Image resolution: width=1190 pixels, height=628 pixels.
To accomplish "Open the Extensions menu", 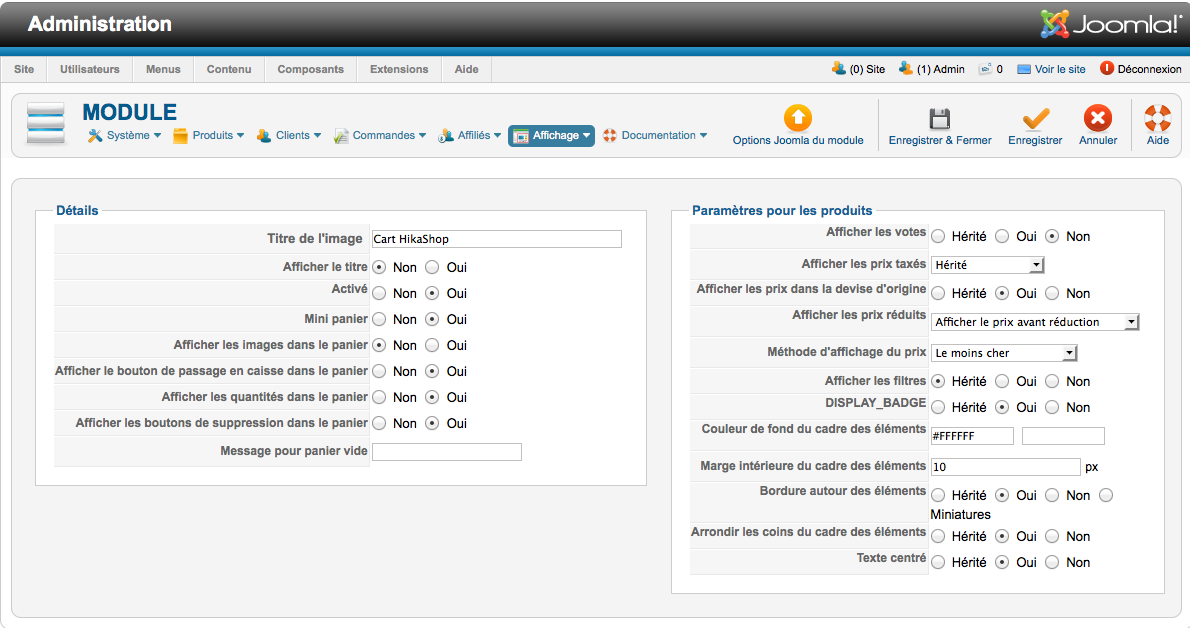I will click(x=399, y=69).
